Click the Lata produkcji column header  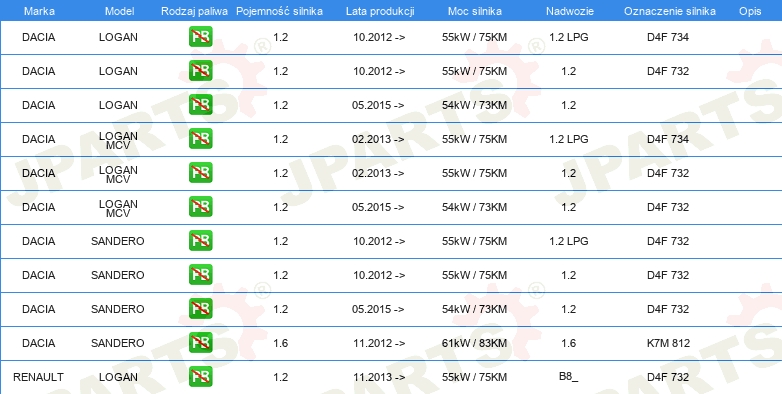pyautogui.click(x=380, y=11)
